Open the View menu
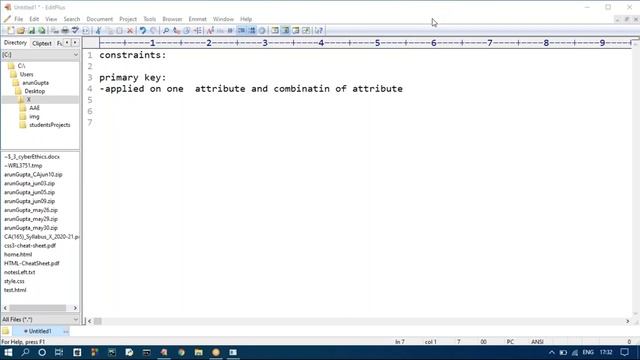Image resolution: width=640 pixels, height=360 pixels. click(x=51, y=19)
